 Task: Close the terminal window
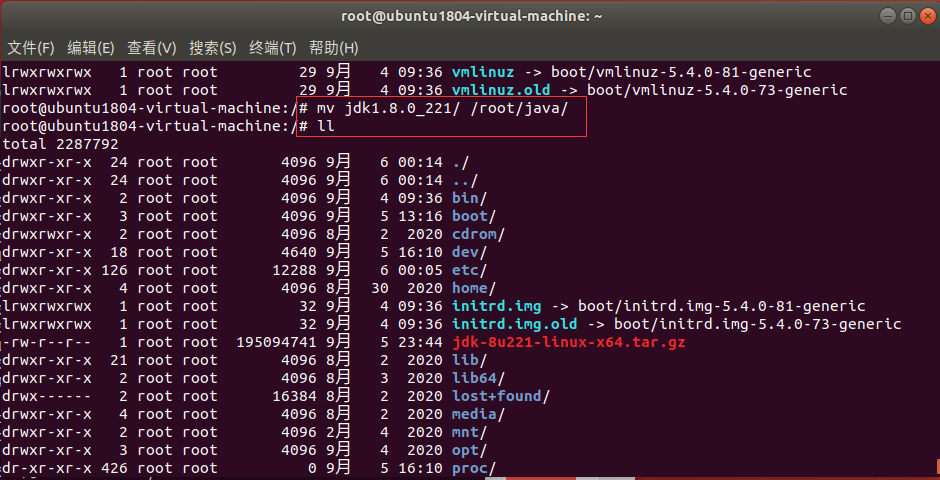point(927,16)
